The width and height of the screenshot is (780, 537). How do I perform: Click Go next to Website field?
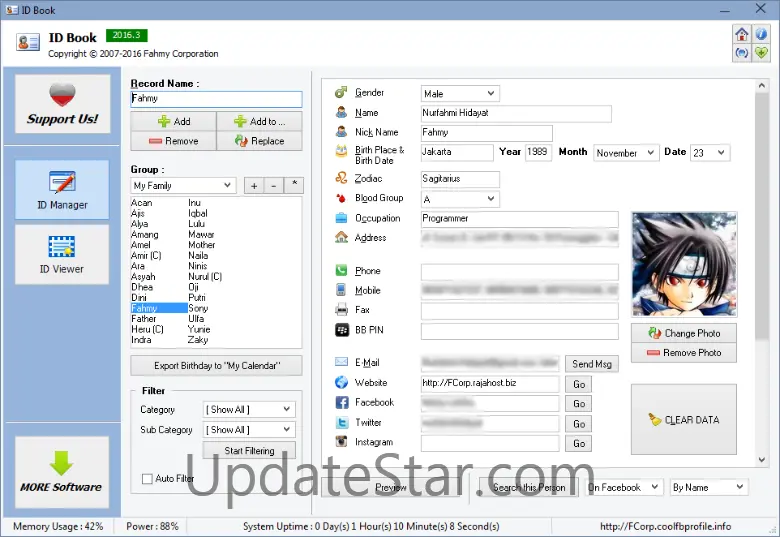[x=579, y=384]
